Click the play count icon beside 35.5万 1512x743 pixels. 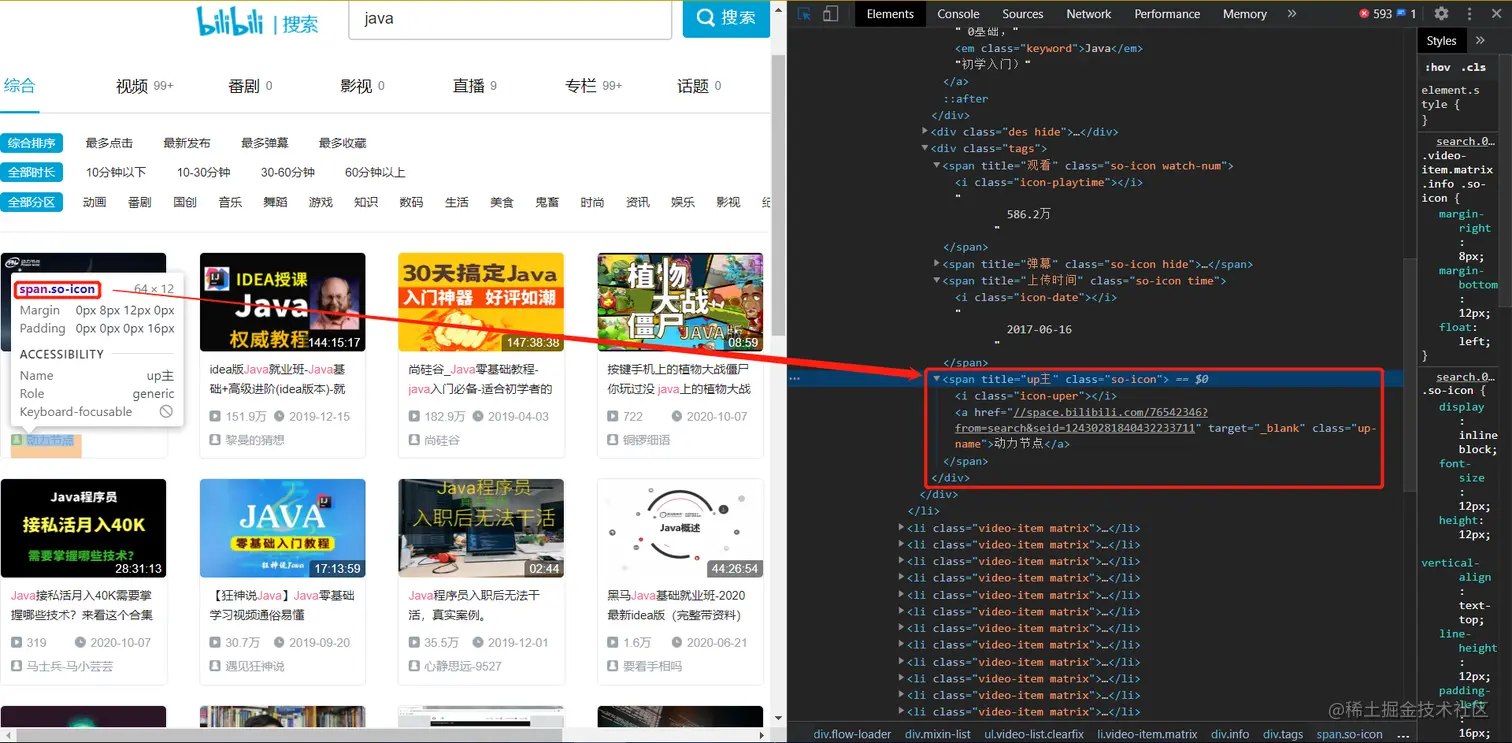[x=414, y=642]
